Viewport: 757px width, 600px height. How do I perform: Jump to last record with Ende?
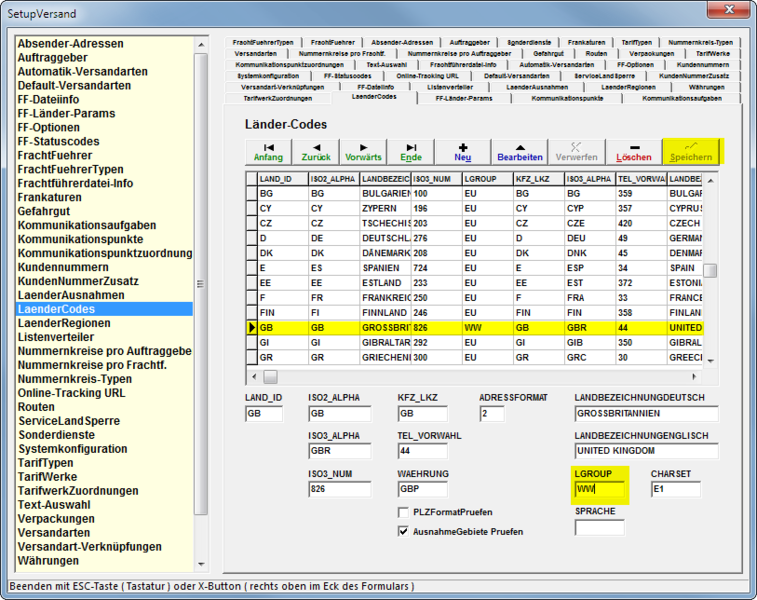pos(411,151)
